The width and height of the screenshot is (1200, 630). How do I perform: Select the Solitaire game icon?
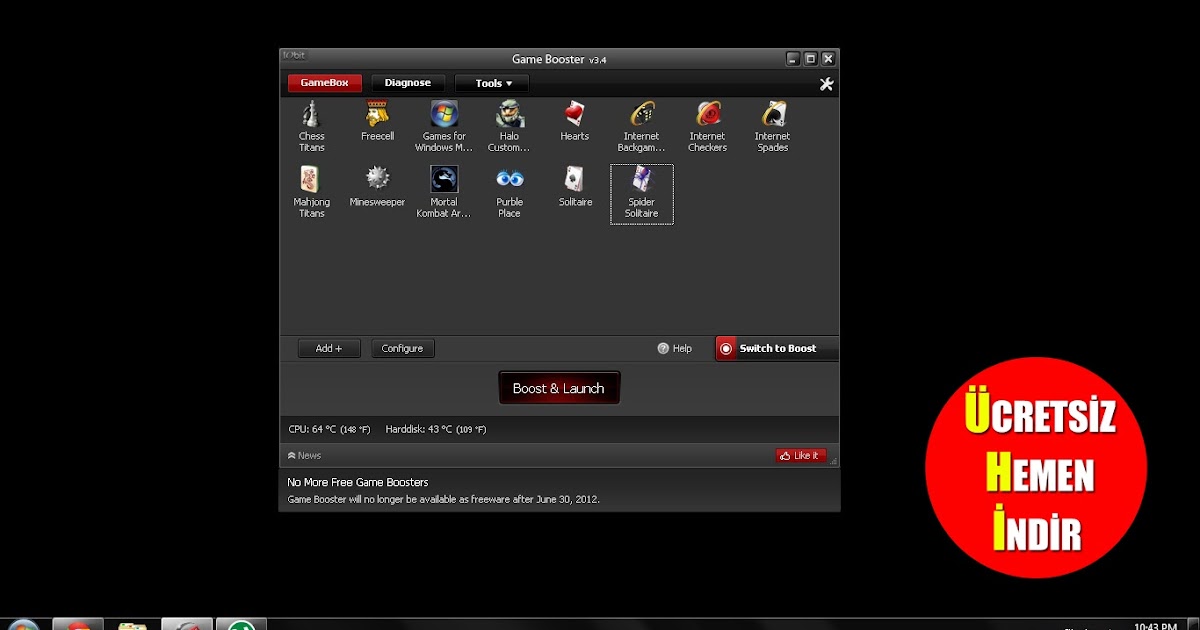coord(574,179)
